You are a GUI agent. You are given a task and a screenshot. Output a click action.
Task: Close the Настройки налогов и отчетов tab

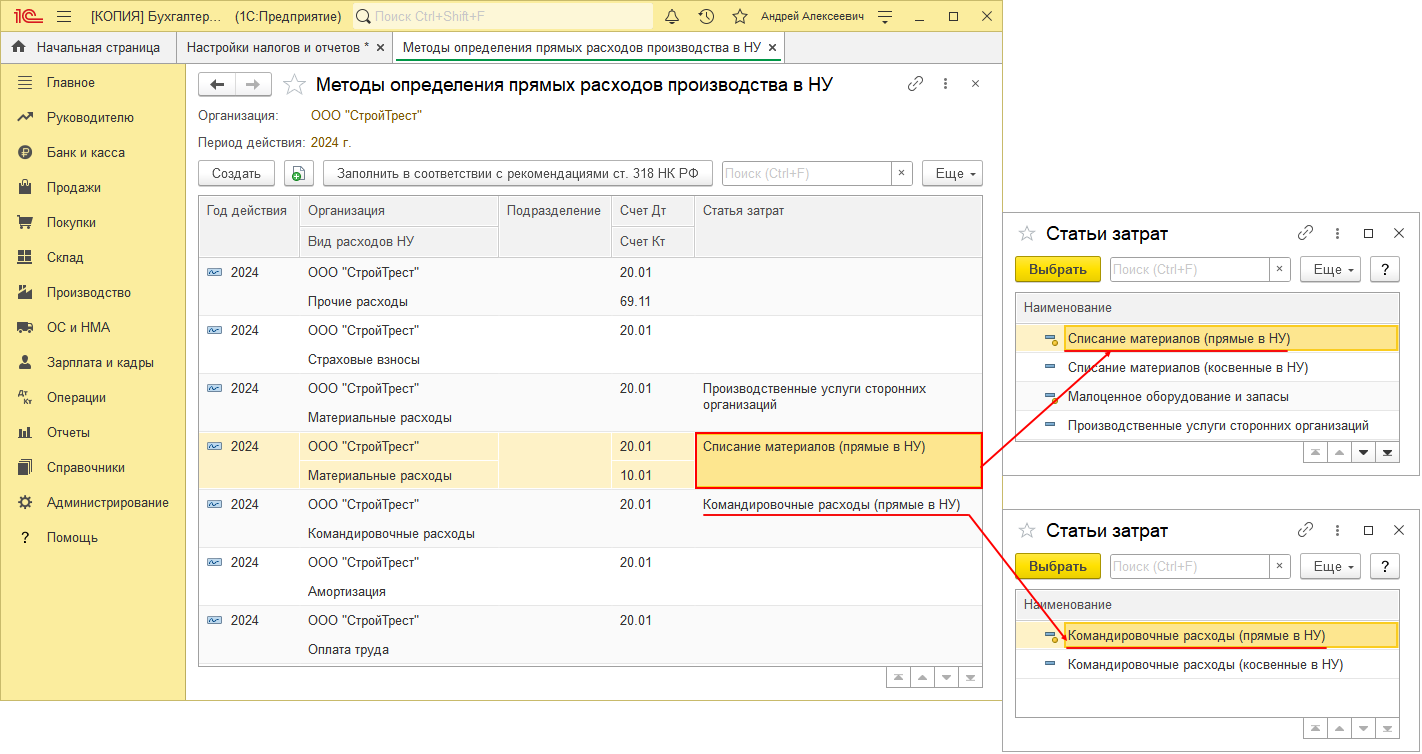pyautogui.click(x=379, y=47)
